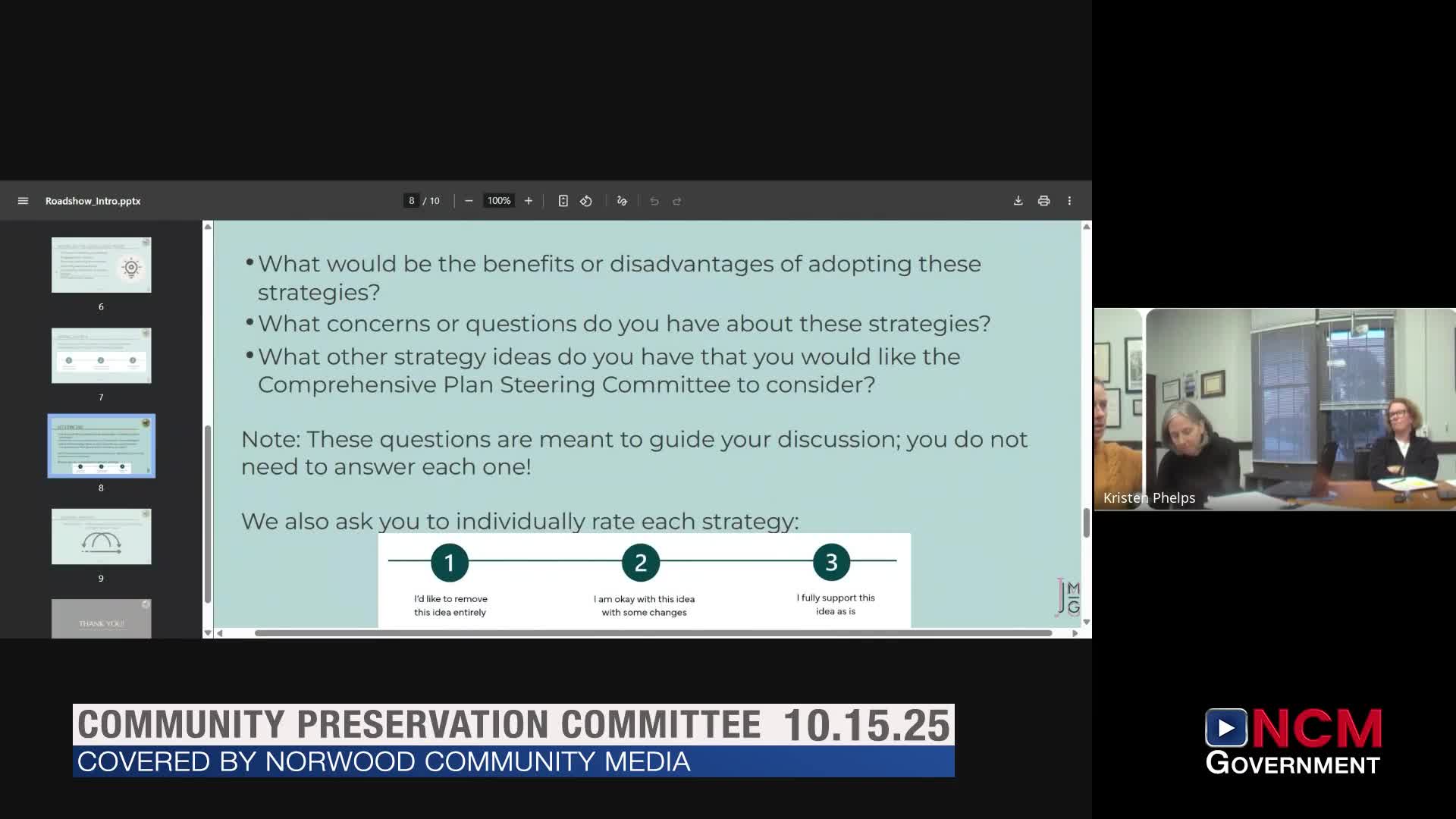
Task: Undo the last annotation action
Action: coord(654,200)
